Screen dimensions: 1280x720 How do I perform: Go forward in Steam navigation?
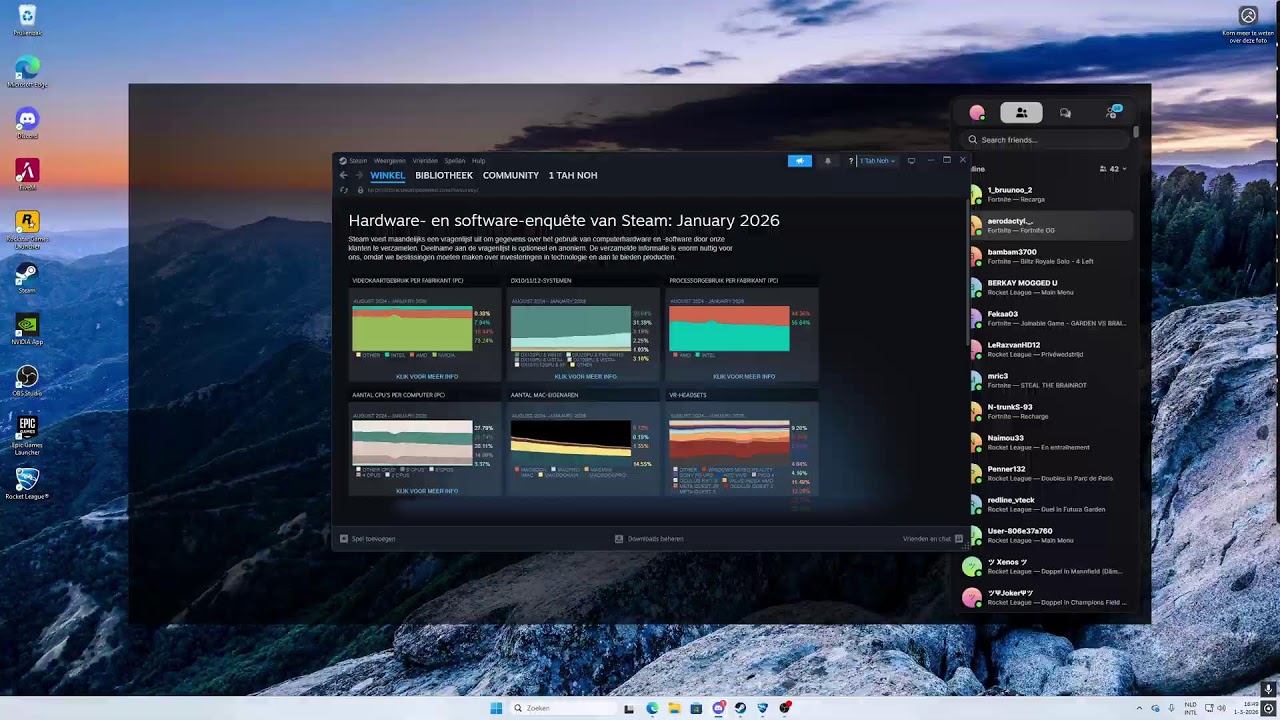(x=359, y=175)
